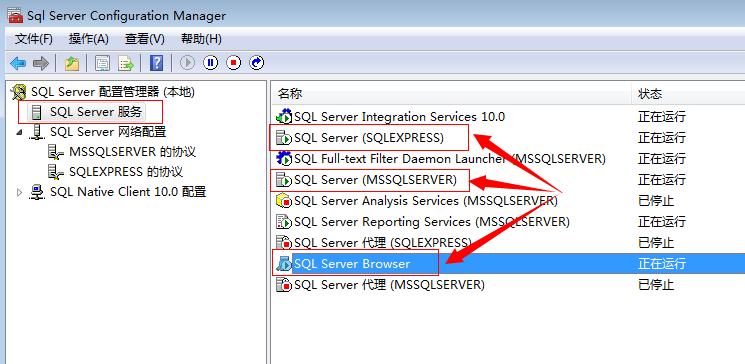This screenshot has height=364, width=745.
Task: Select the SQL Server (MSSQLSERVER) service
Action: [375, 180]
